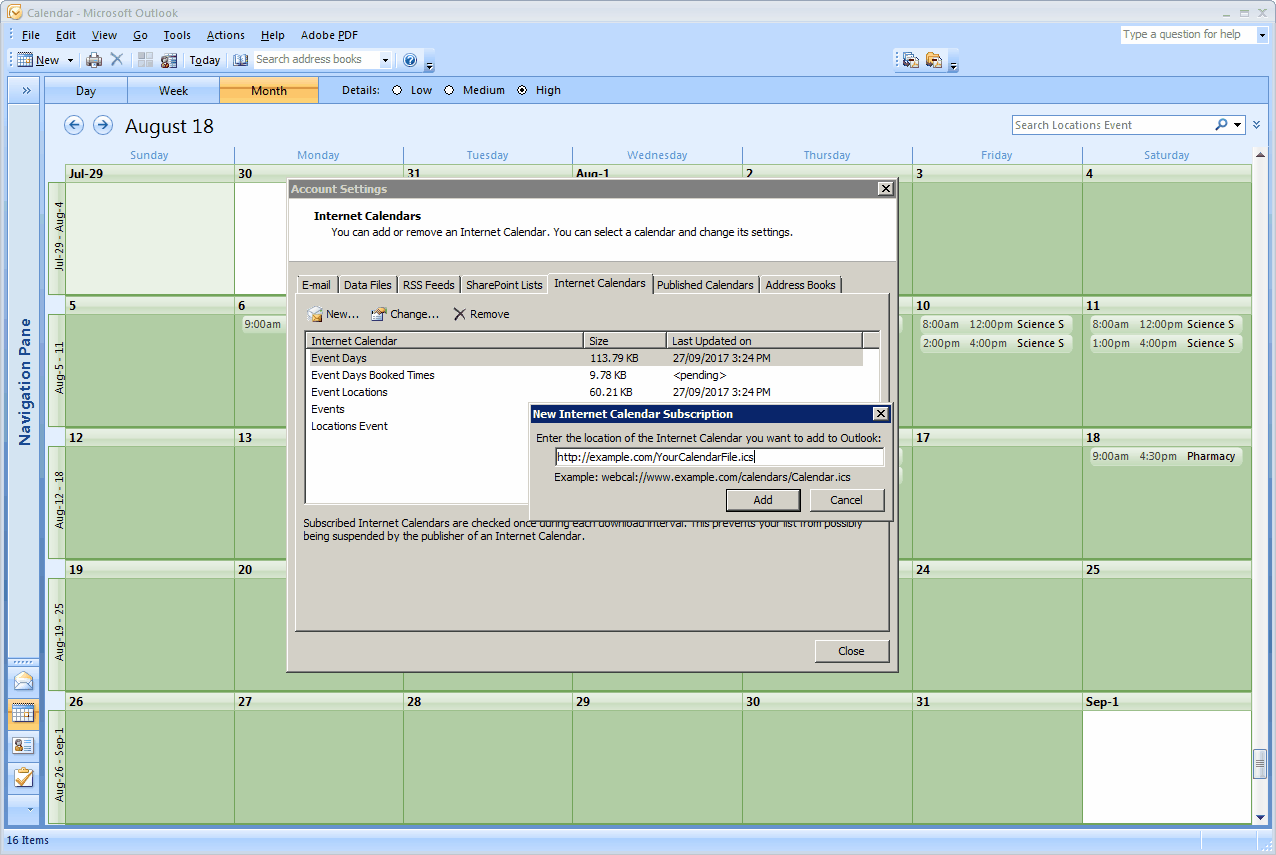
Task: Select the Locations Event calendar row
Action: (x=417, y=426)
